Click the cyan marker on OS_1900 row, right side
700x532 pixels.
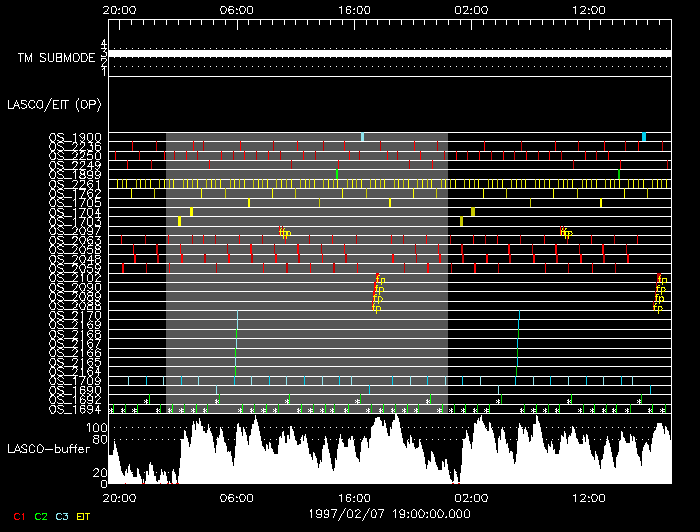pos(644,136)
